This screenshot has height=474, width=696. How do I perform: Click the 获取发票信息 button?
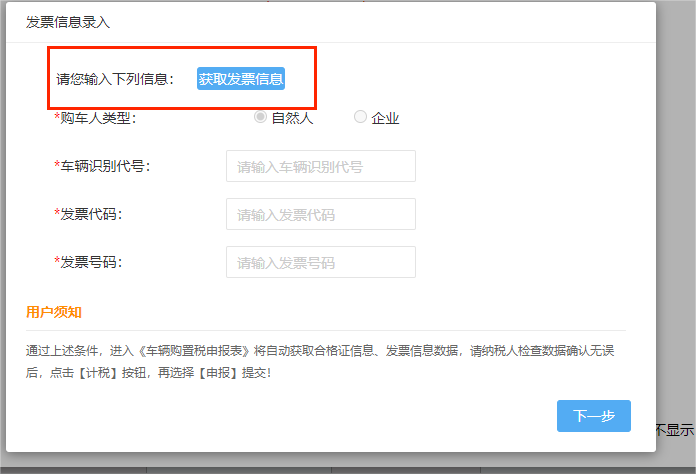241,79
